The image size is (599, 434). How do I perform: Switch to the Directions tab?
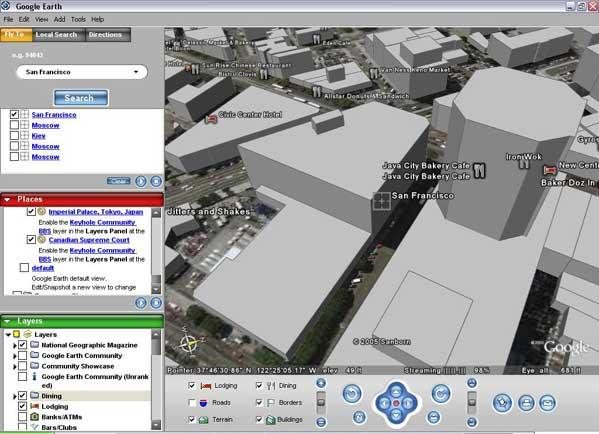[108, 35]
